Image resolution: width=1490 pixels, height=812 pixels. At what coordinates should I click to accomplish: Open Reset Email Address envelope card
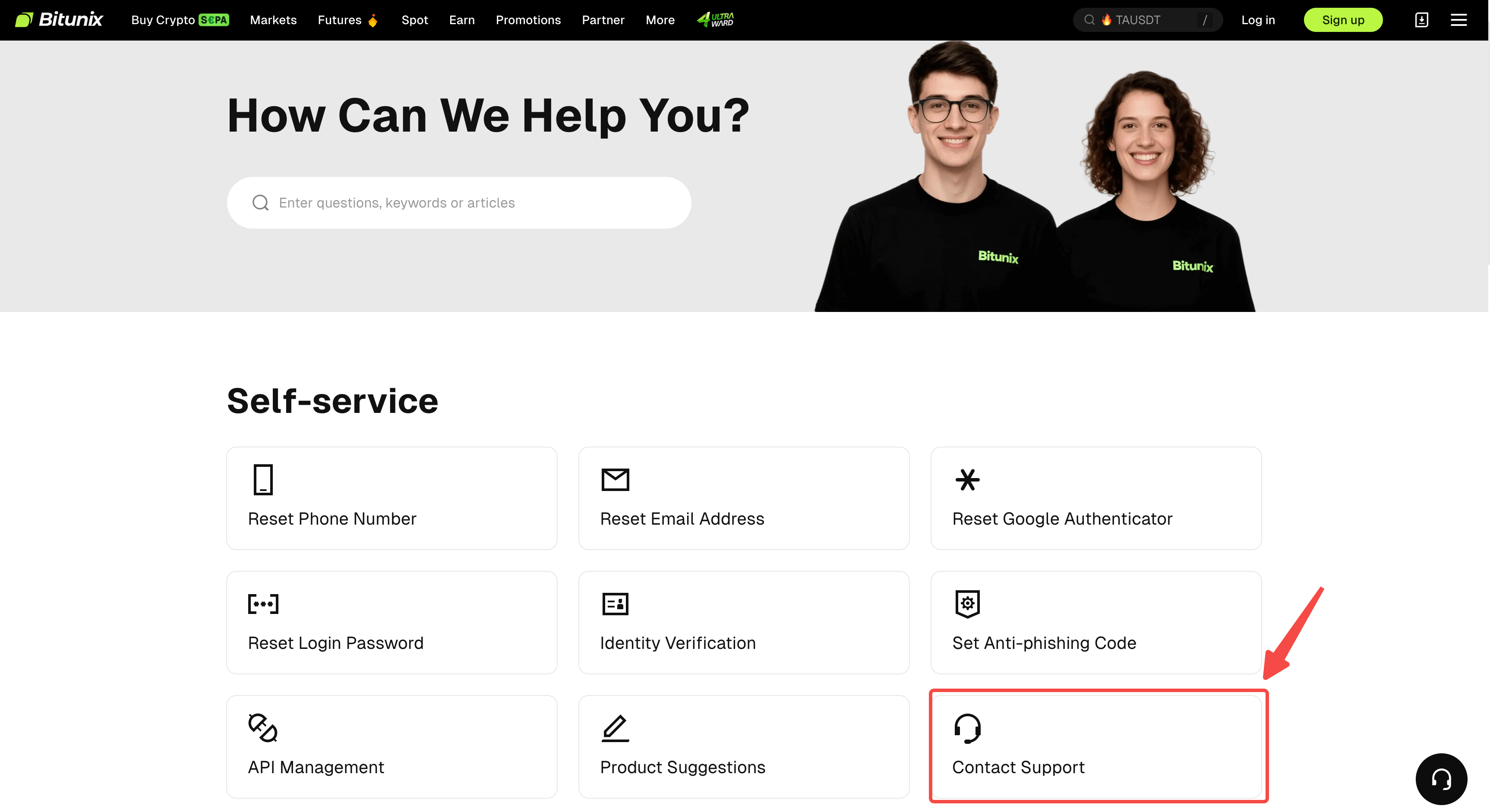point(744,498)
